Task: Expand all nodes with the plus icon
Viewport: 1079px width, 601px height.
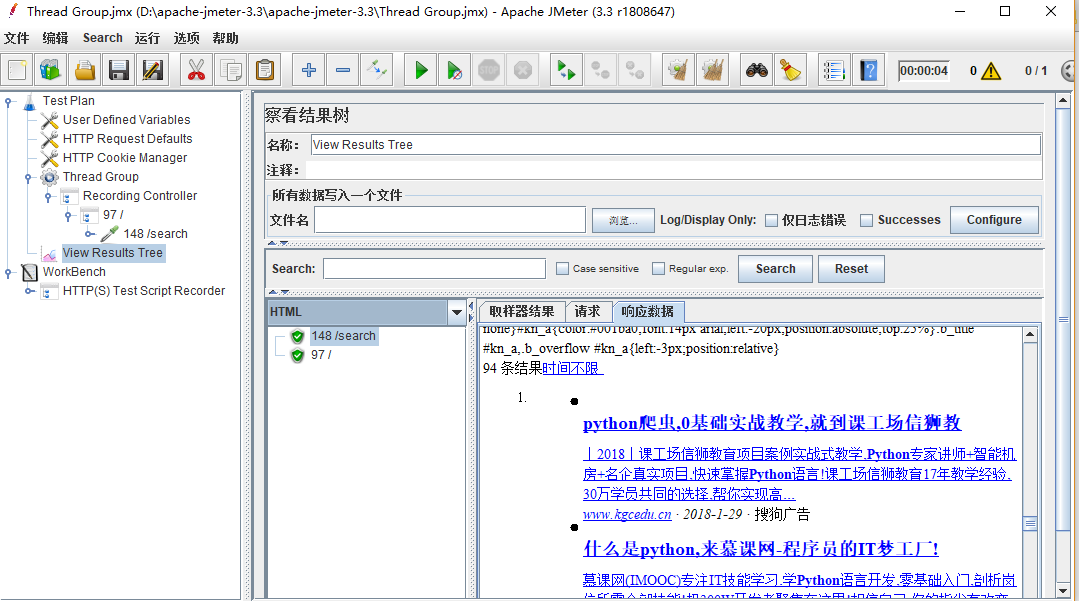Action: tap(308, 70)
